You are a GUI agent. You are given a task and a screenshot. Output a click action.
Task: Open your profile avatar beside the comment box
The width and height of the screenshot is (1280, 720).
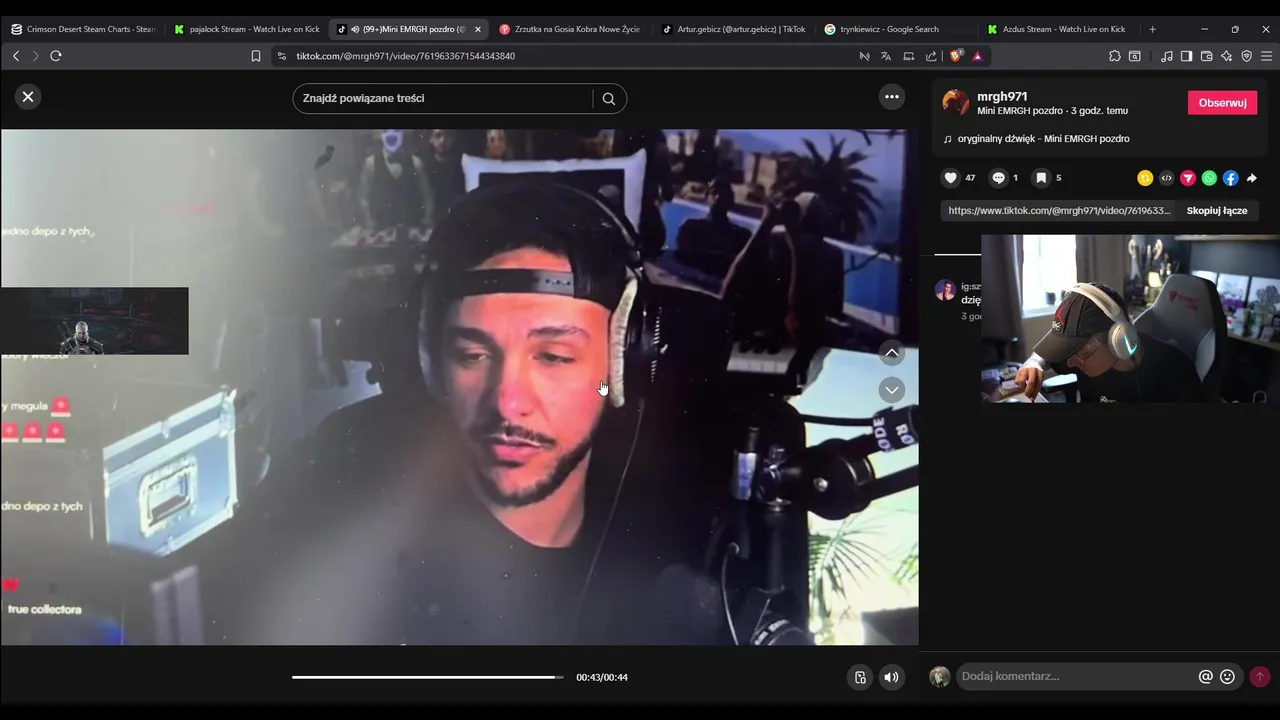pos(939,677)
